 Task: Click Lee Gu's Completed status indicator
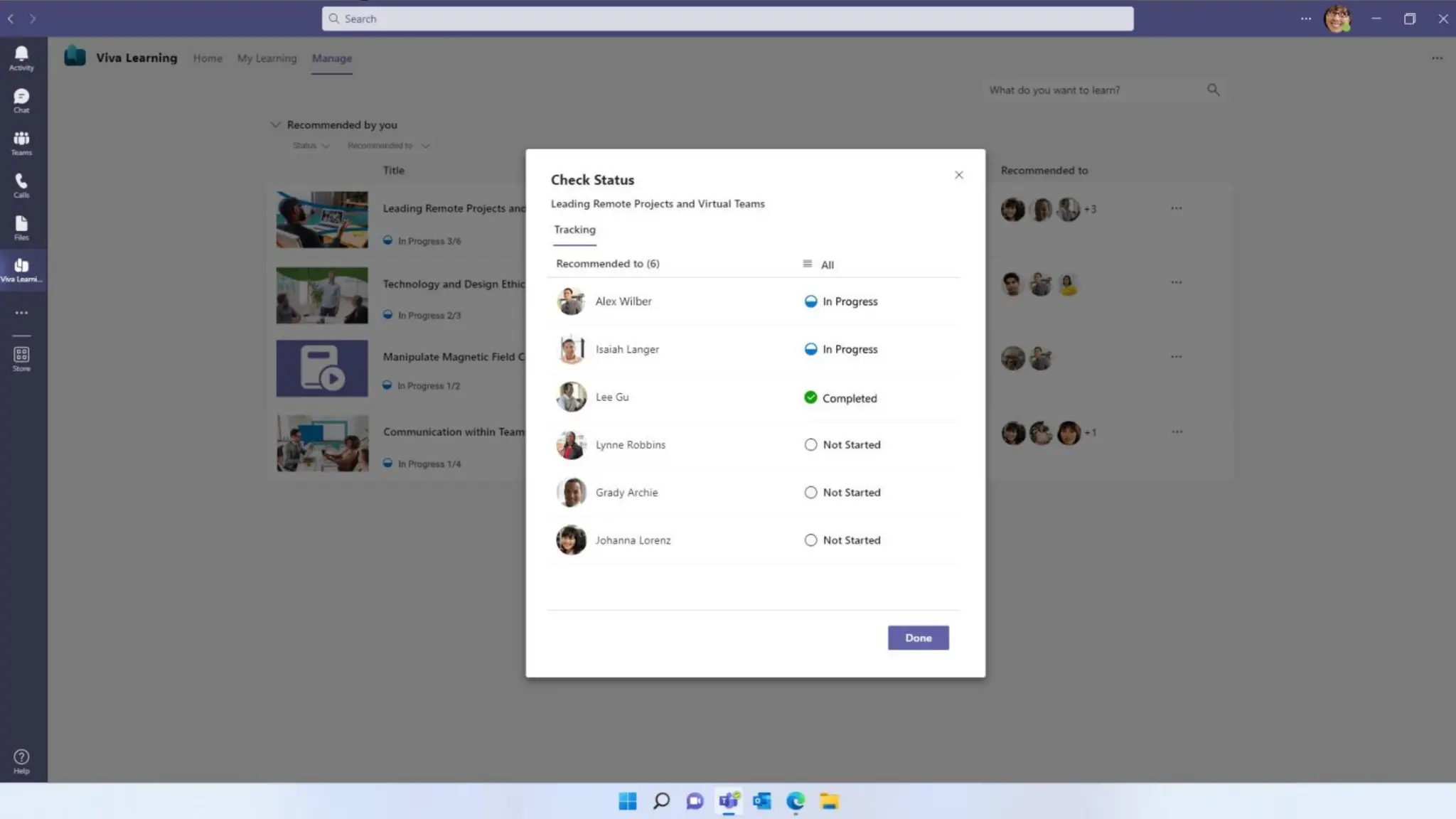click(810, 397)
